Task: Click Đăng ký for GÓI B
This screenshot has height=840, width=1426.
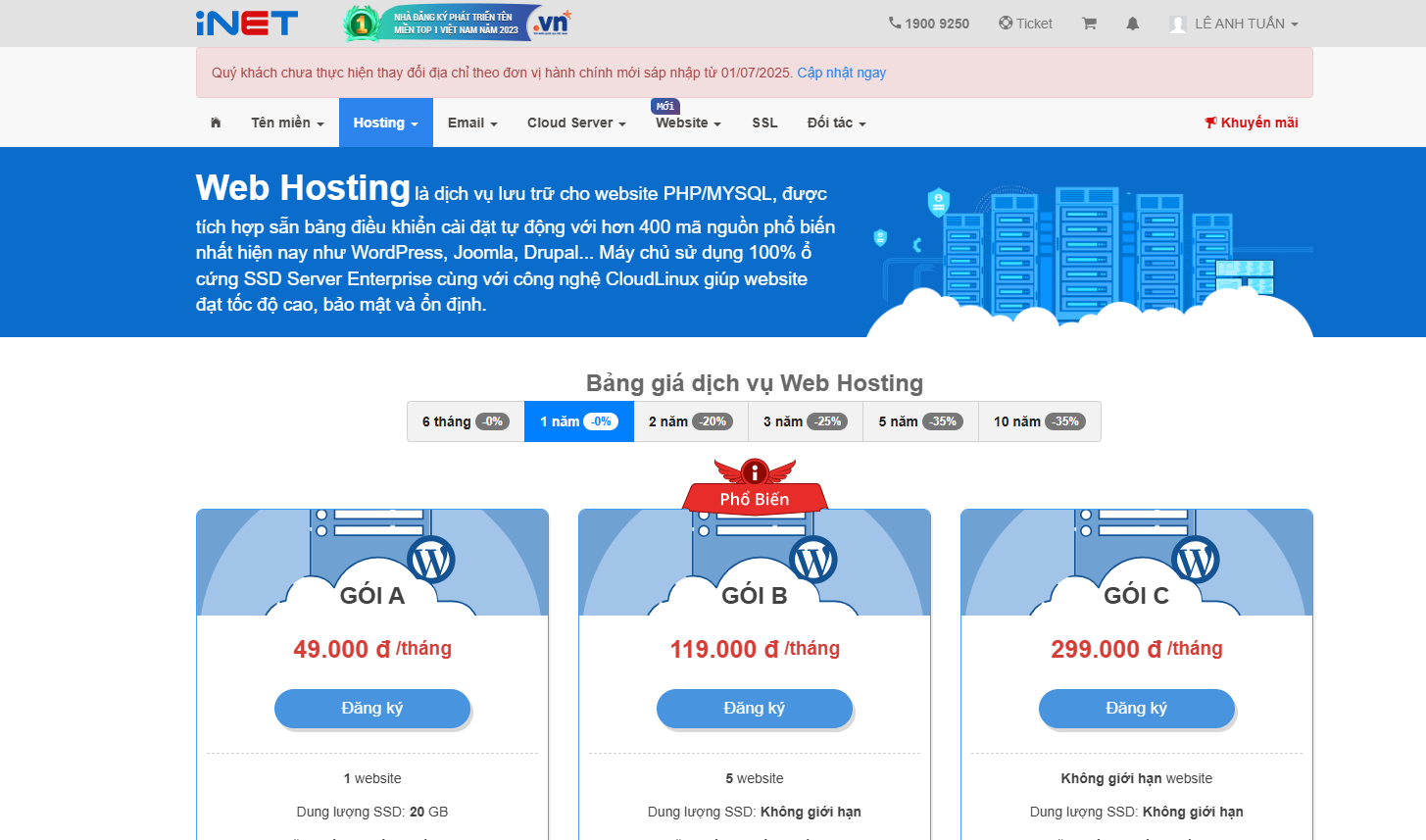Action: [755, 709]
